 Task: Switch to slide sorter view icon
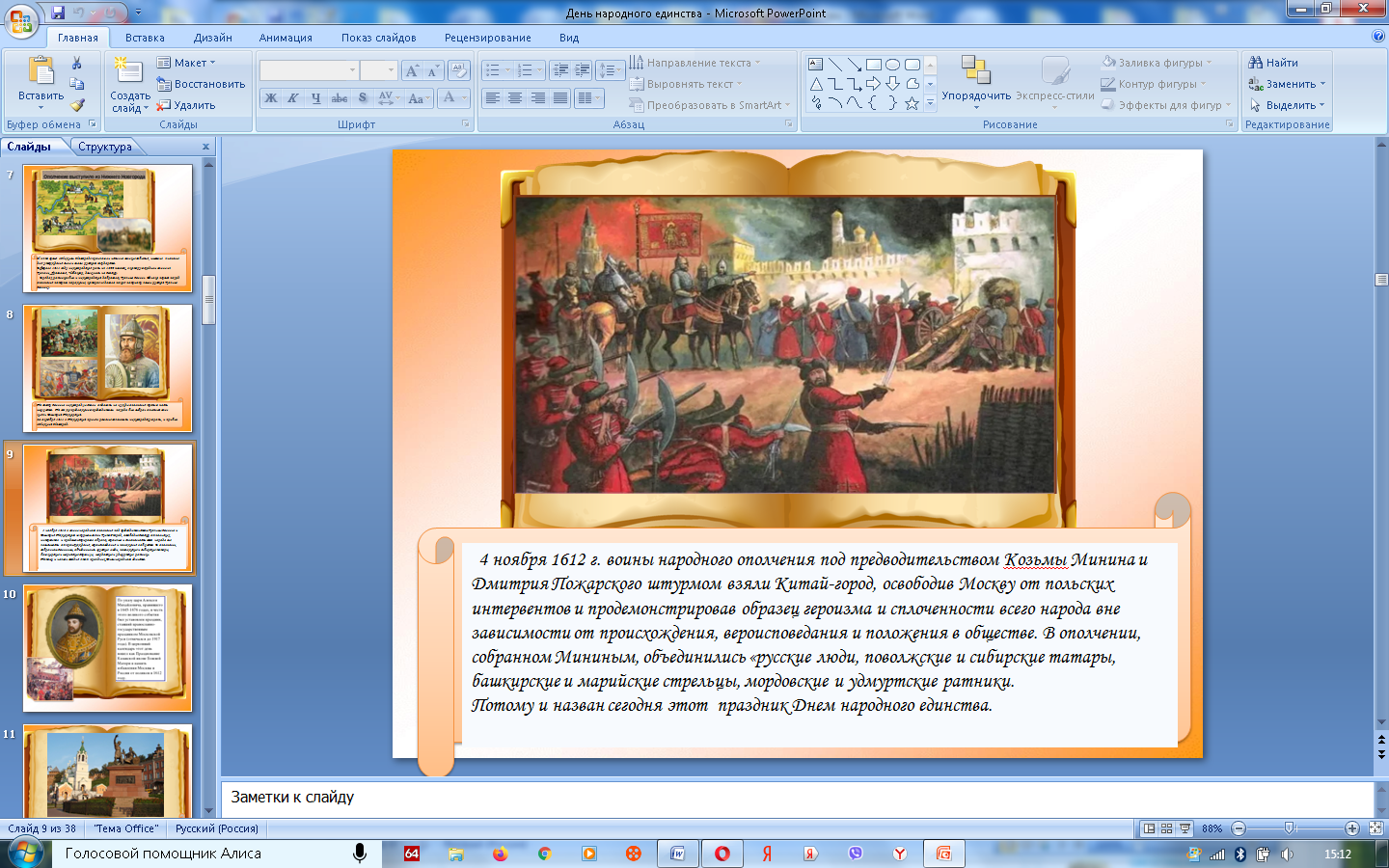click(x=1166, y=828)
